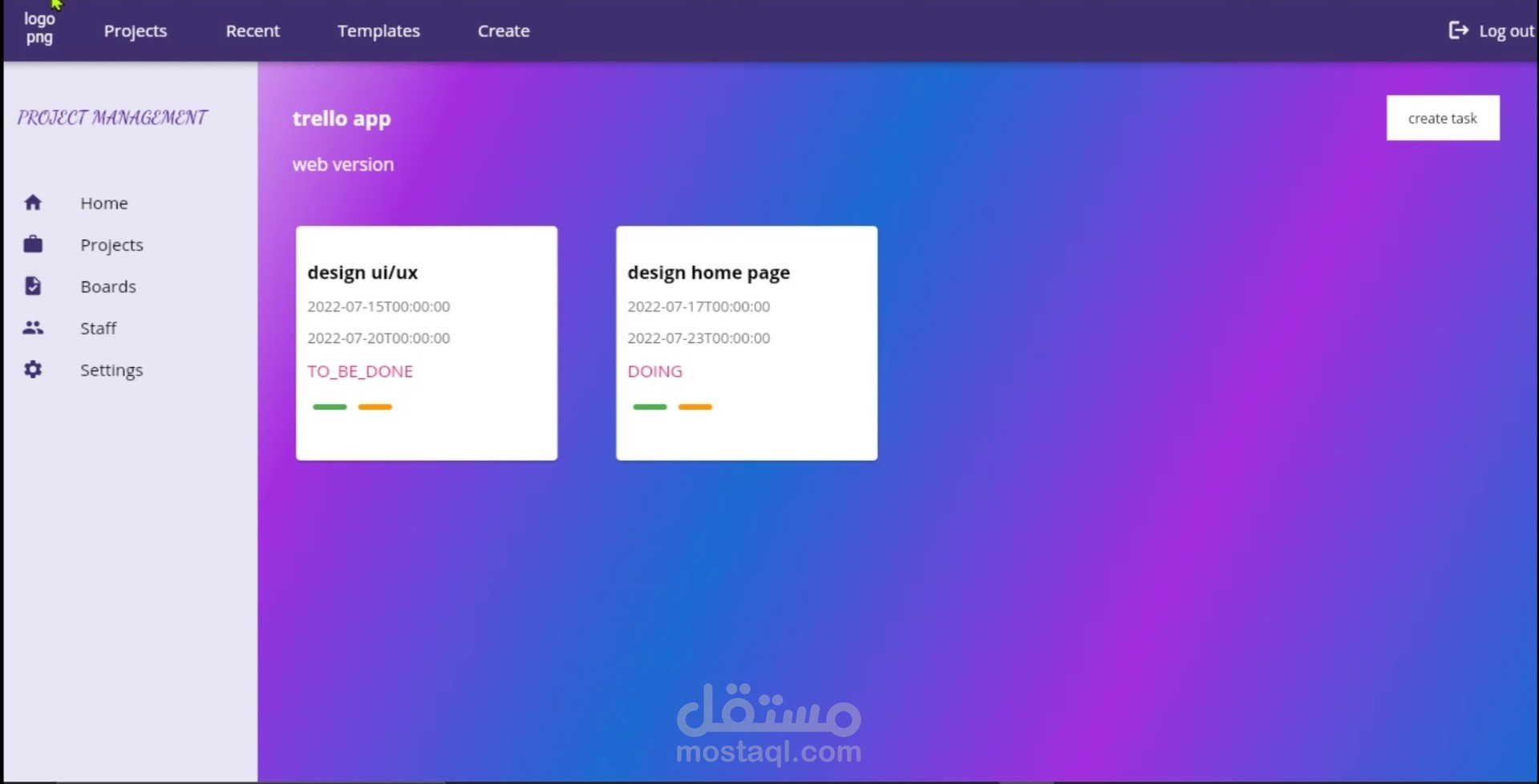Open Settings label in the sidebar
The height and width of the screenshot is (784, 1539).
click(111, 370)
